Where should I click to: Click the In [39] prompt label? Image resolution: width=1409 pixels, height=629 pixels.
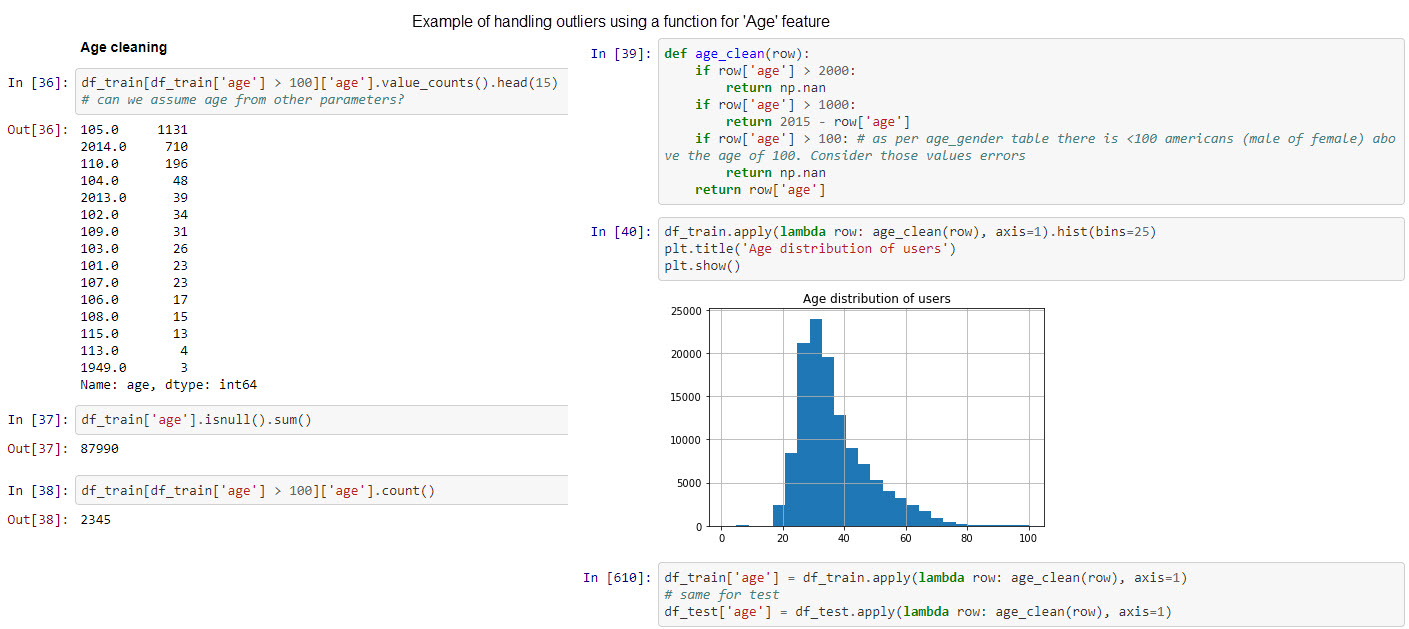pos(621,54)
